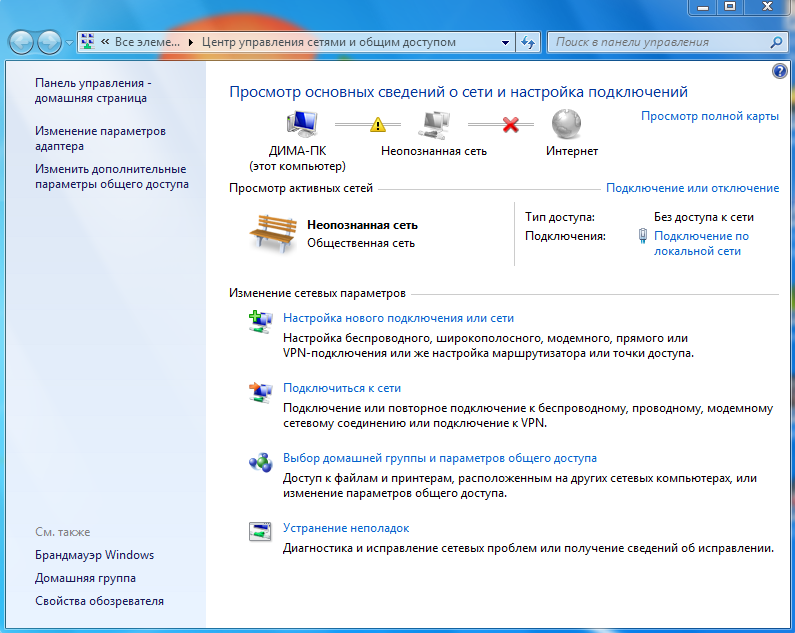
Task: Click Подключение или отключение link
Action: tap(692, 188)
